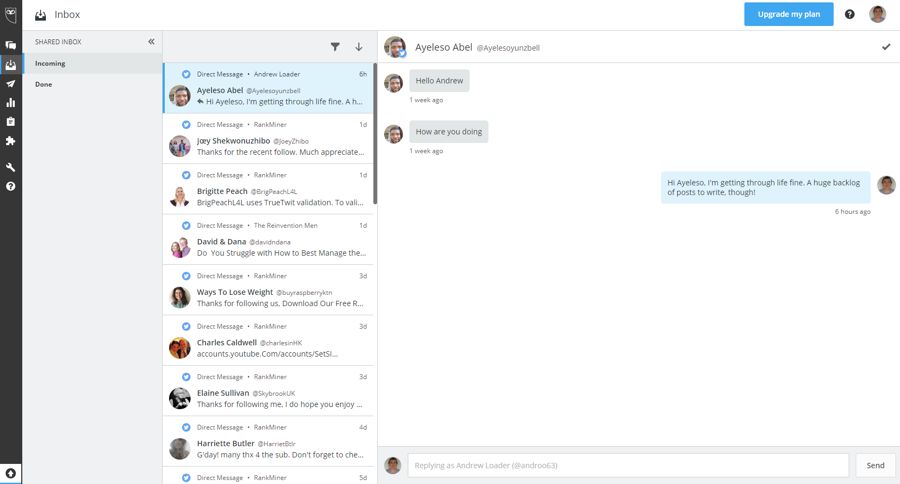
Task: Open Charles Caldwell message
Action: click(269, 340)
